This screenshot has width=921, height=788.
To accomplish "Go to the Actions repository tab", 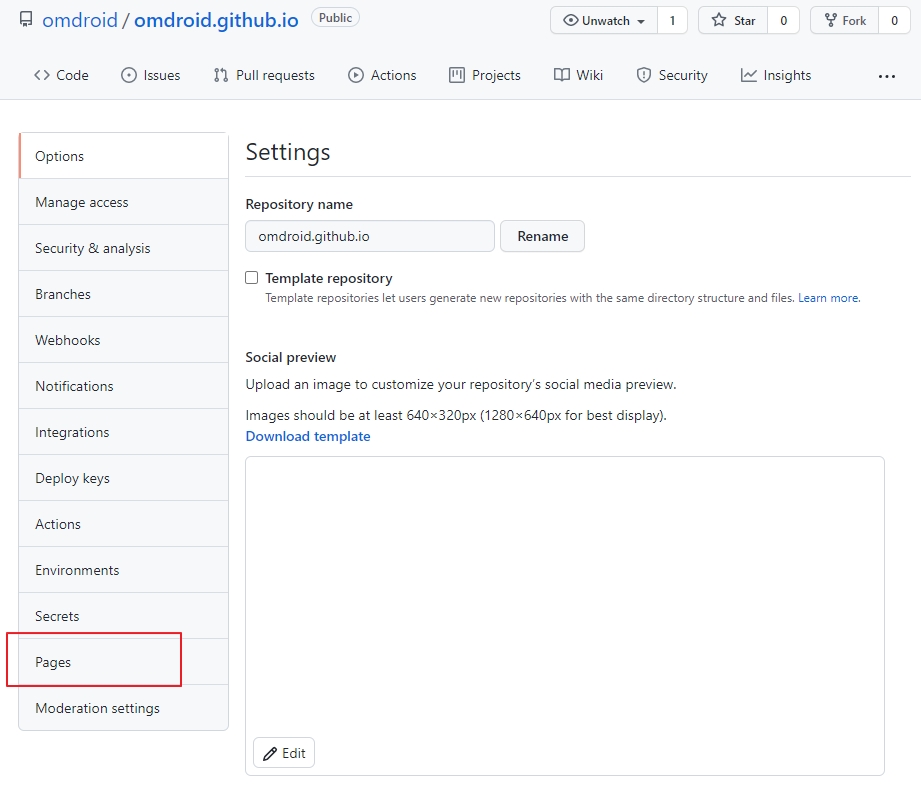I will pyautogui.click(x=382, y=75).
